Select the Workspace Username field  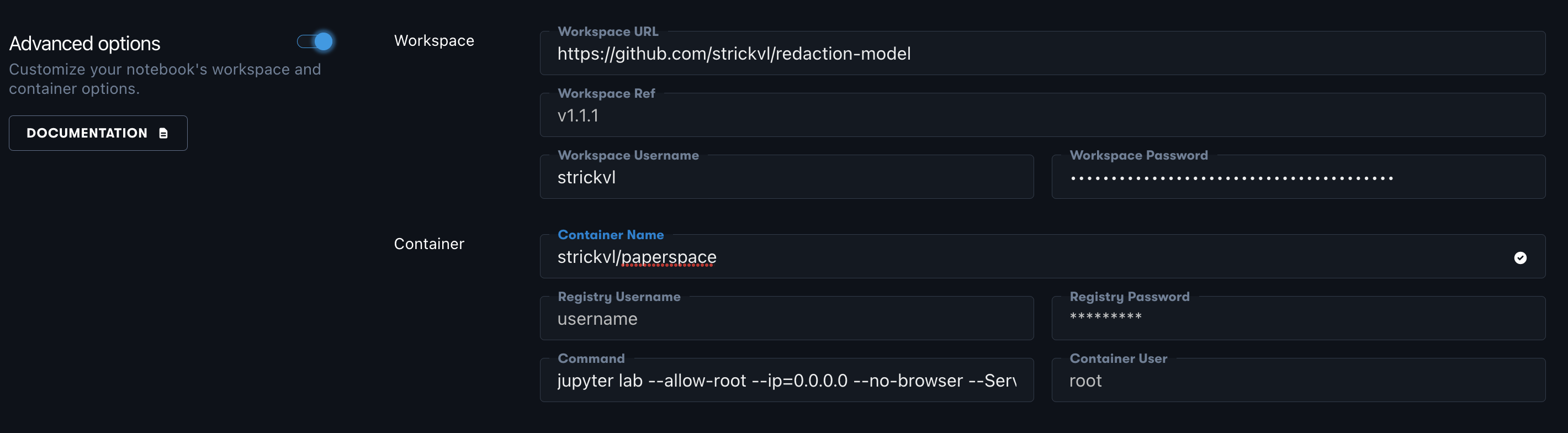click(x=786, y=178)
